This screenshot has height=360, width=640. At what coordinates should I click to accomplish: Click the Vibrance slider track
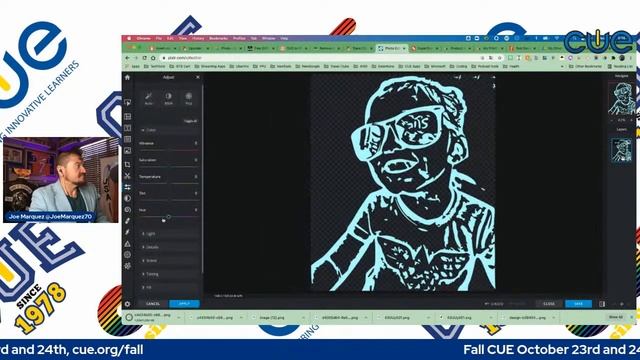click(x=168, y=150)
